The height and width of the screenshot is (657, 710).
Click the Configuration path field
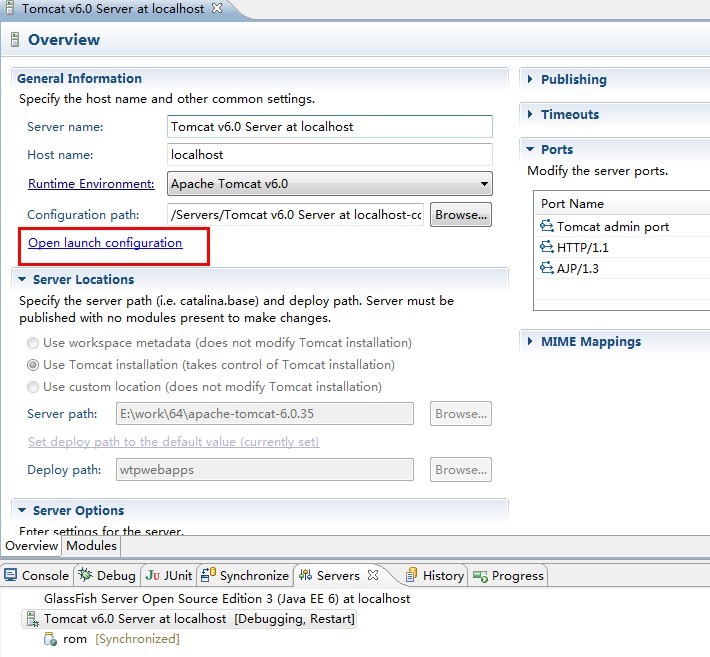click(295, 215)
